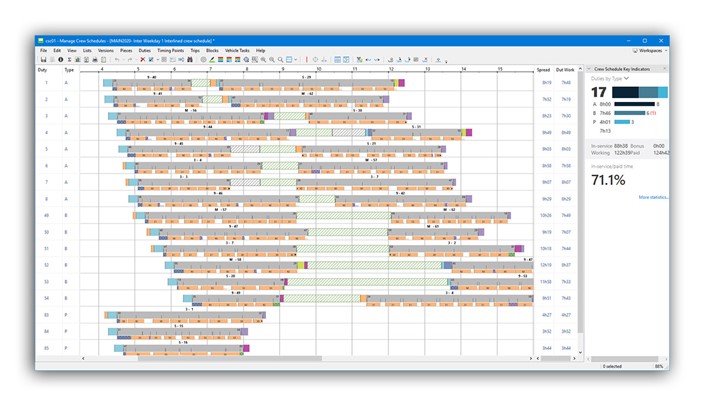The height and width of the screenshot is (406, 705).
Task: Click the black info circle toolbar icon
Action: [x=61, y=59]
